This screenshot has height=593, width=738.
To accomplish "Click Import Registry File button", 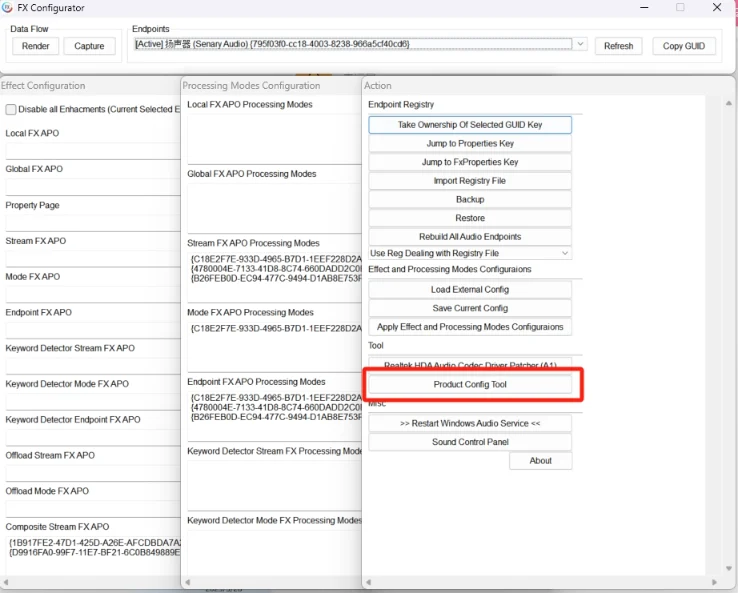I will [x=470, y=181].
